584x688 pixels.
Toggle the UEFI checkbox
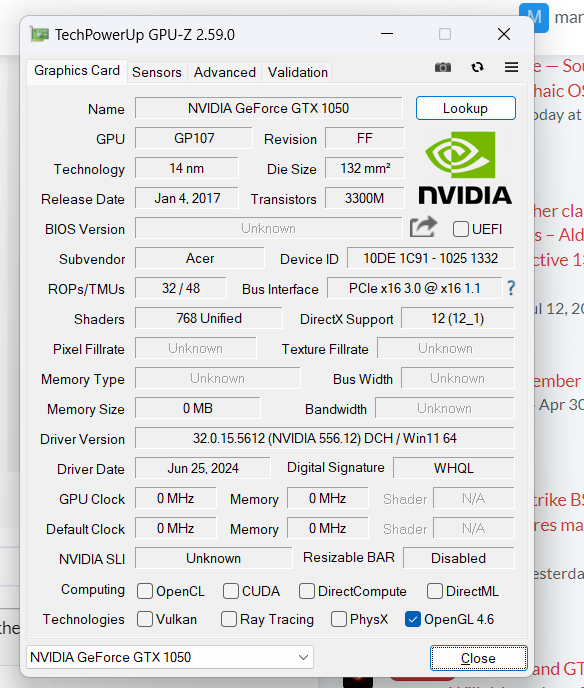(461, 229)
